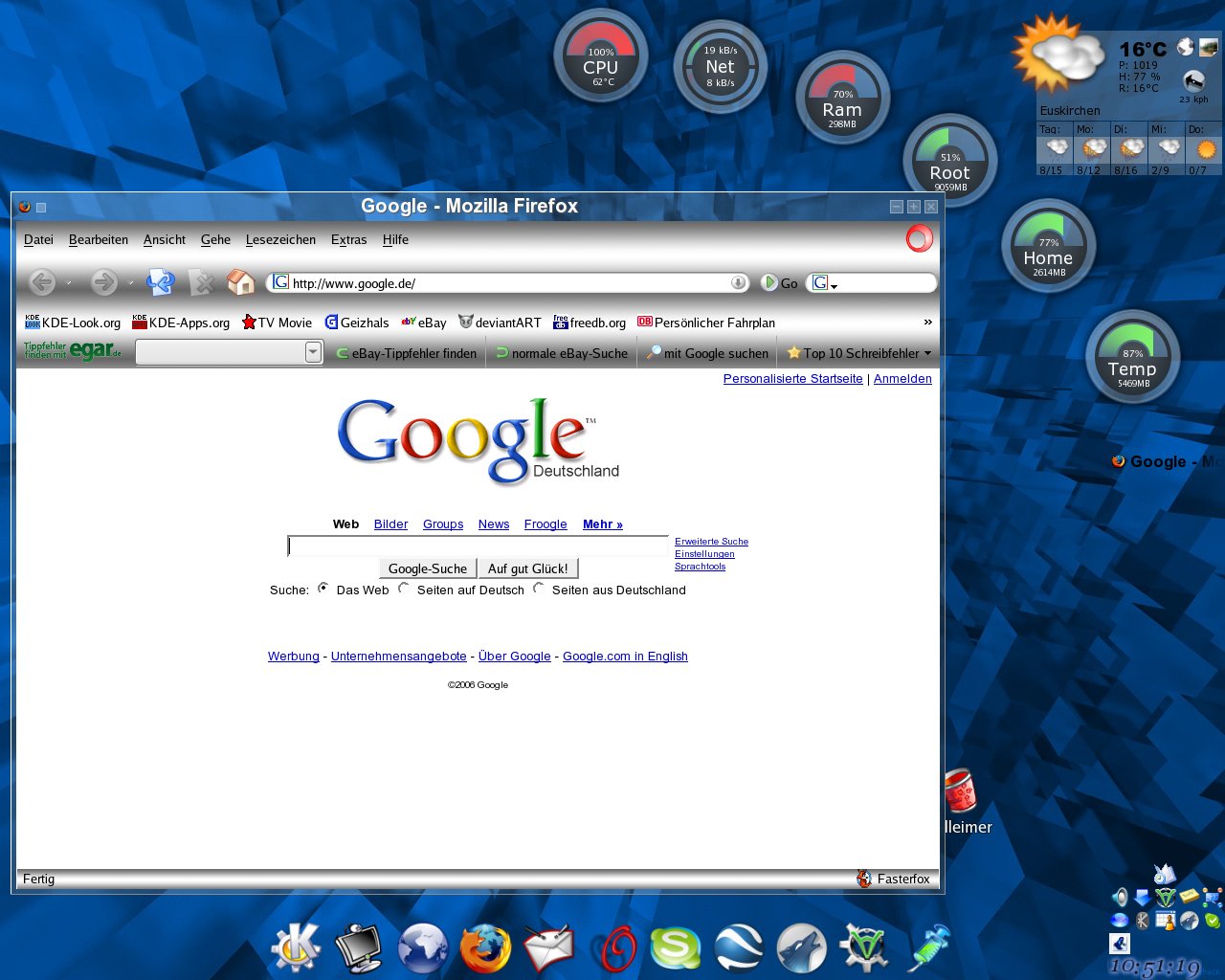Stop loading with the Stop icon
1225x980 pixels.
pyautogui.click(x=201, y=282)
